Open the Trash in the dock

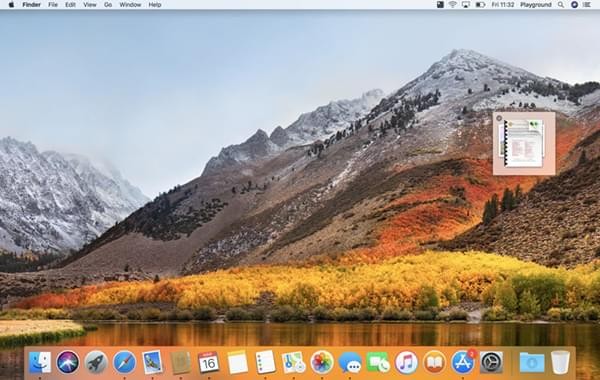tap(560, 362)
